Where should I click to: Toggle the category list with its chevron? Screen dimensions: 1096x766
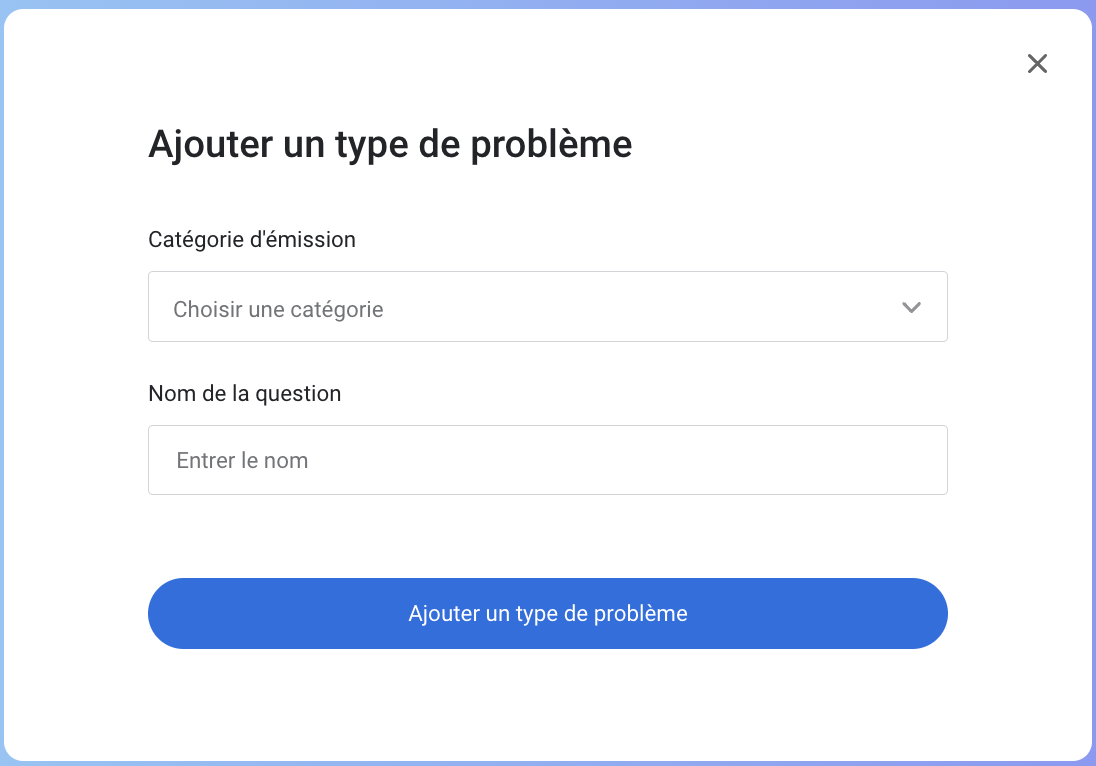point(911,308)
